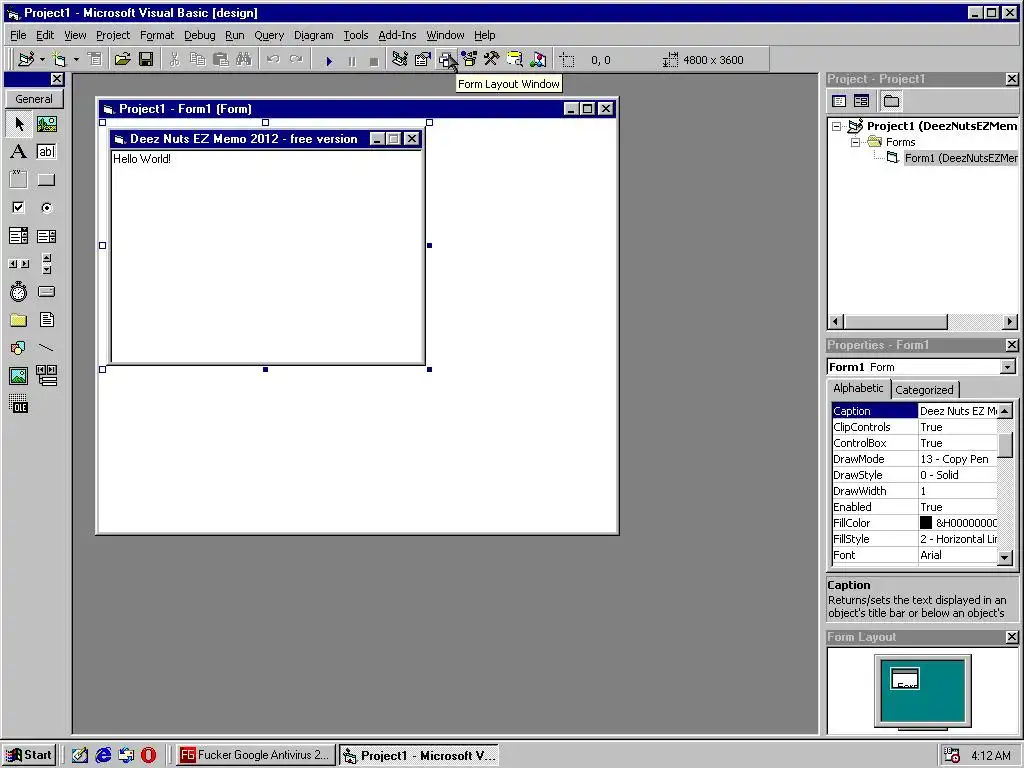This screenshot has height=768, width=1024.
Task: Select the Data control in toolbox
Action: point(46,376)
